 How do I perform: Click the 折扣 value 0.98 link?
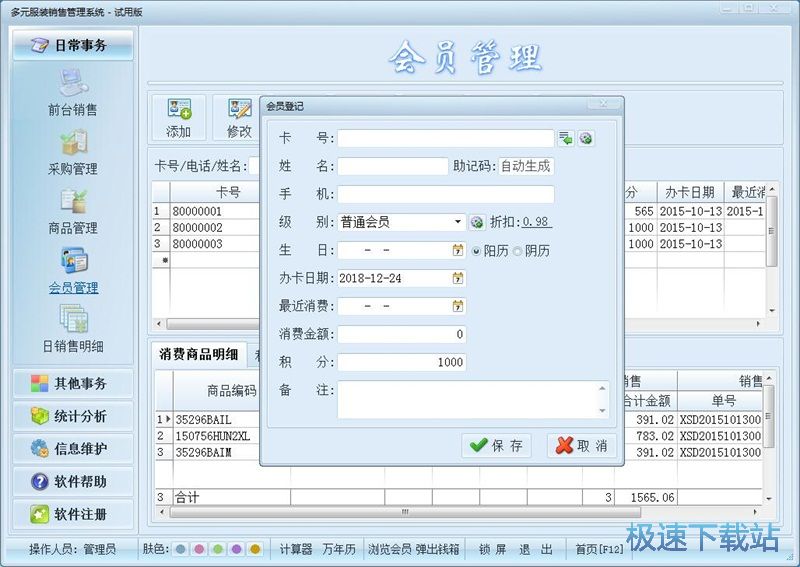pyautogui.click(x=537, y=222)
